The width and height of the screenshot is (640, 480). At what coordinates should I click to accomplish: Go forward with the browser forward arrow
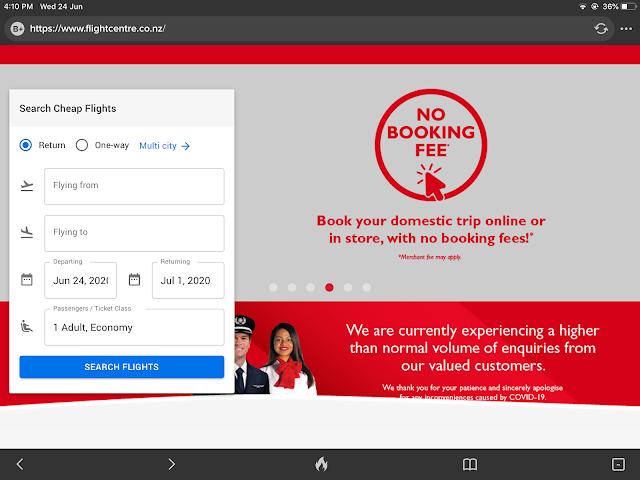point(172,464)
